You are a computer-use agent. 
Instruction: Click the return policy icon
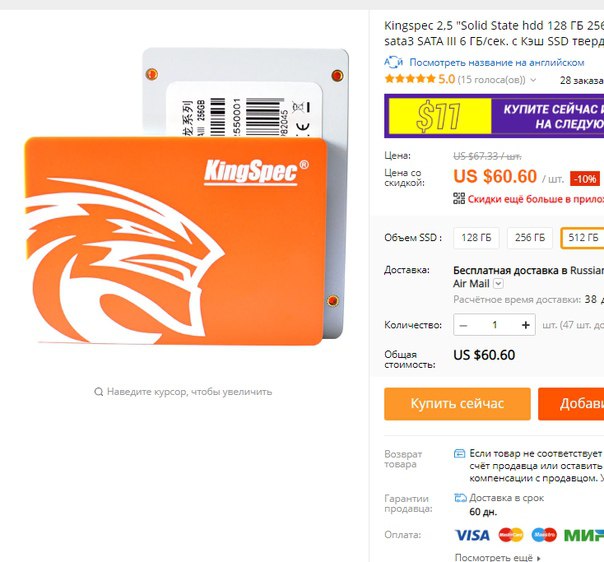coord(459,453)
